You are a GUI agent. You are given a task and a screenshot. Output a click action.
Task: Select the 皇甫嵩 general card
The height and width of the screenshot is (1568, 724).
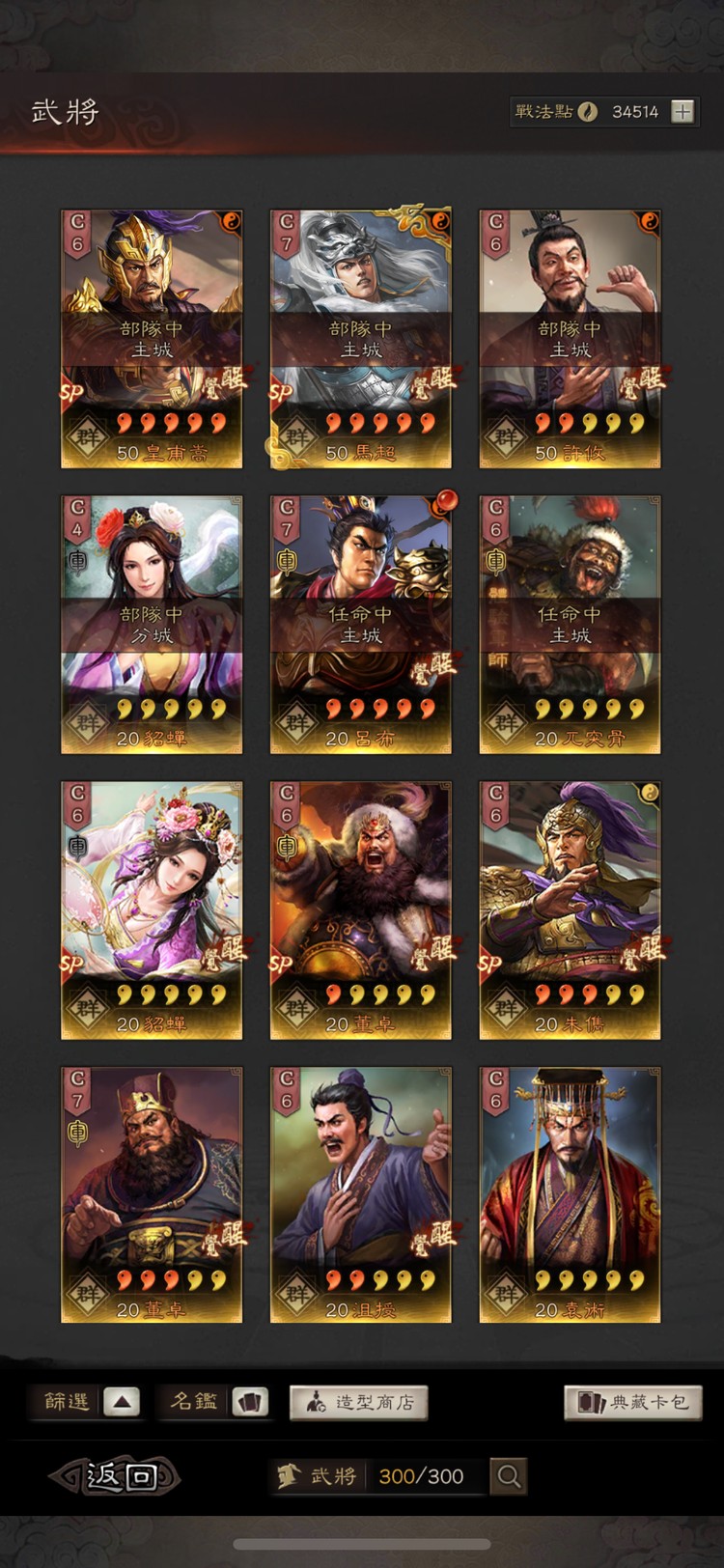152,339
